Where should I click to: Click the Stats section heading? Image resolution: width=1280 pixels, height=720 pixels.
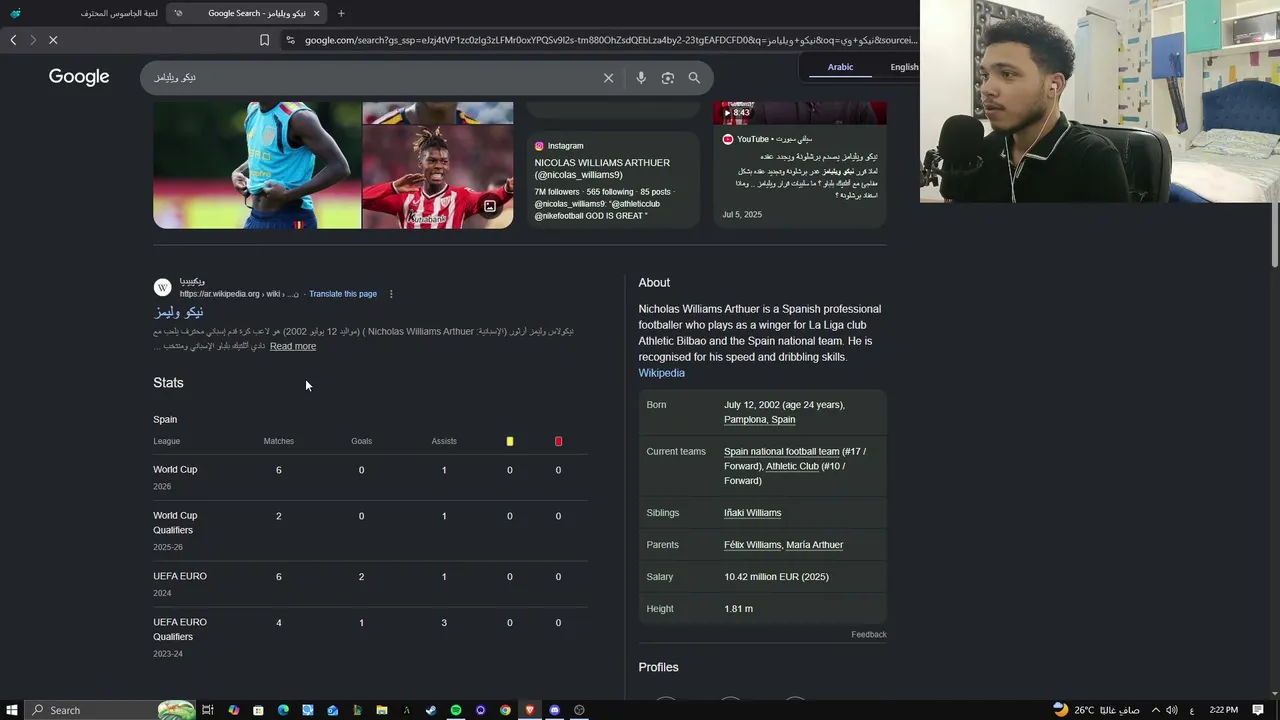tap(168, 383)
